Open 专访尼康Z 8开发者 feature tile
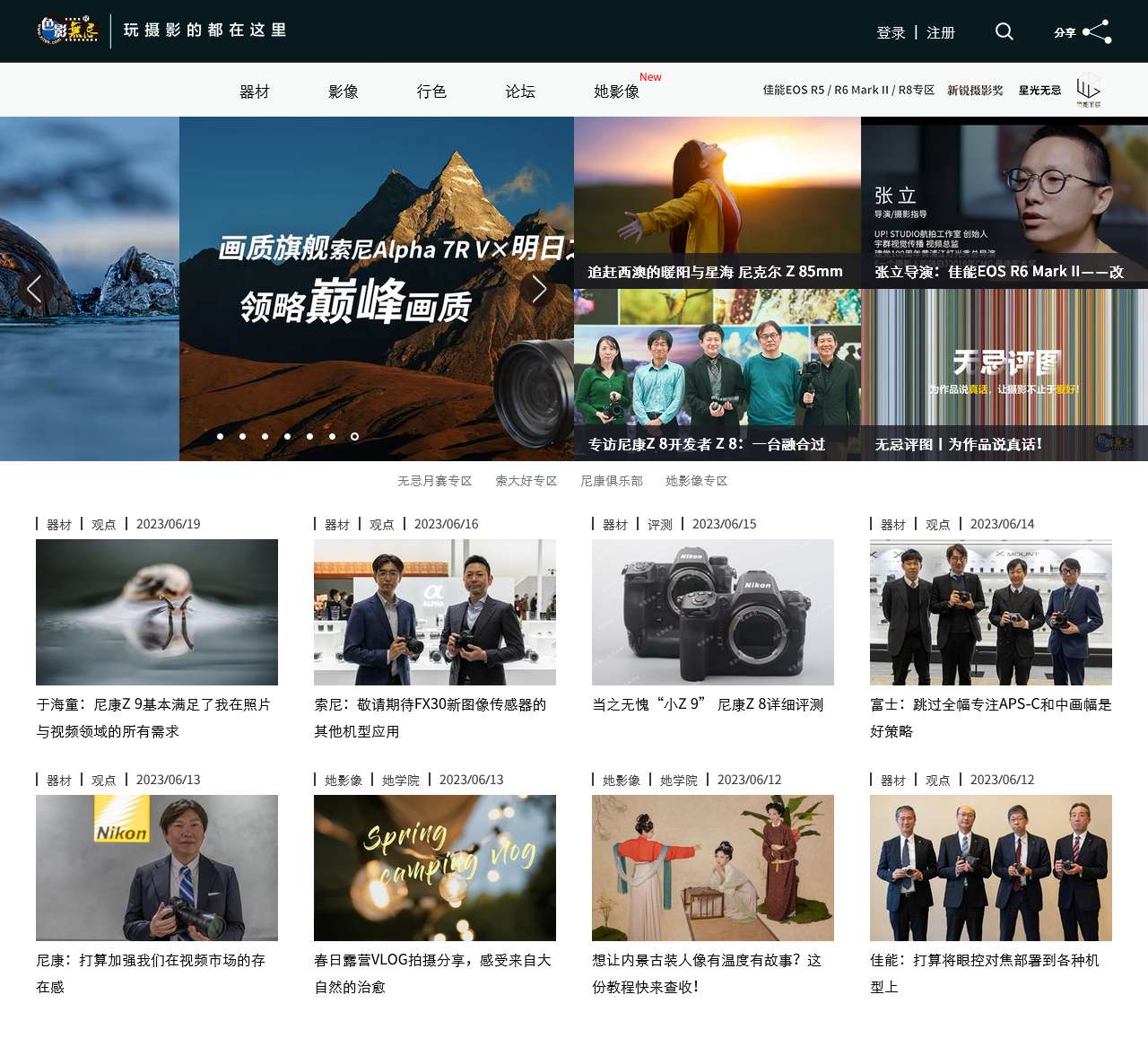 [717, 375]
